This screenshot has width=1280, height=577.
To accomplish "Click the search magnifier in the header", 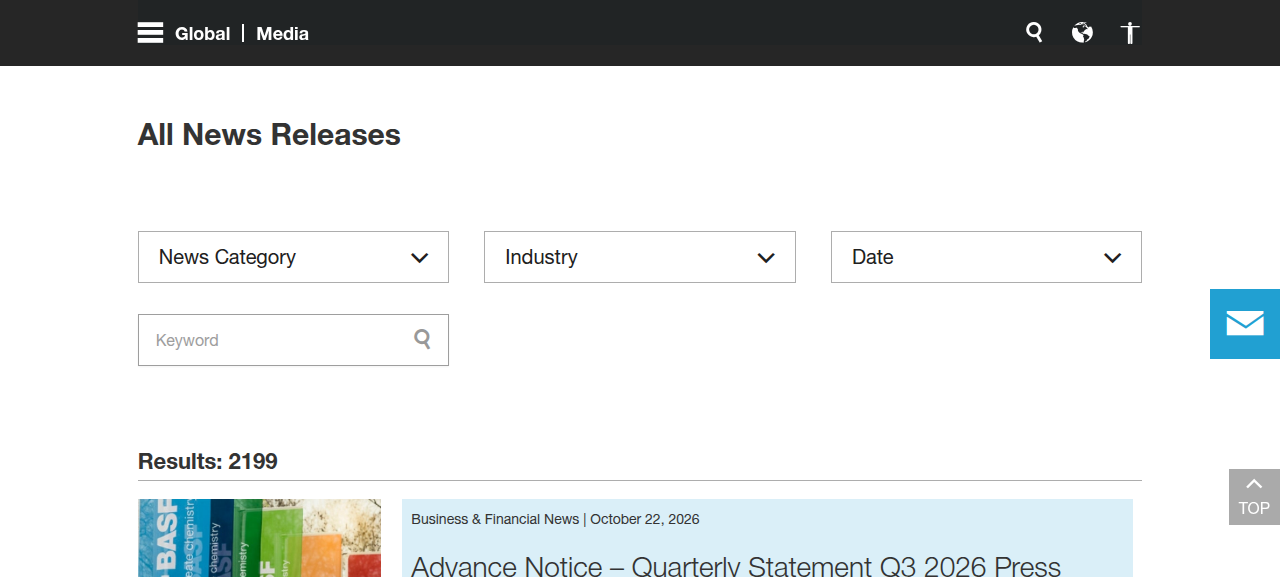I will (x=1034, y=33).
